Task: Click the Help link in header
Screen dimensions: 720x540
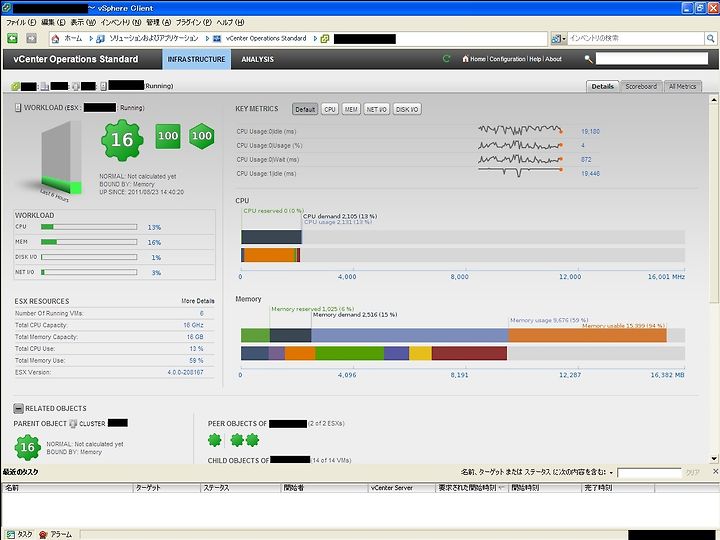Action: pos(535,59)
